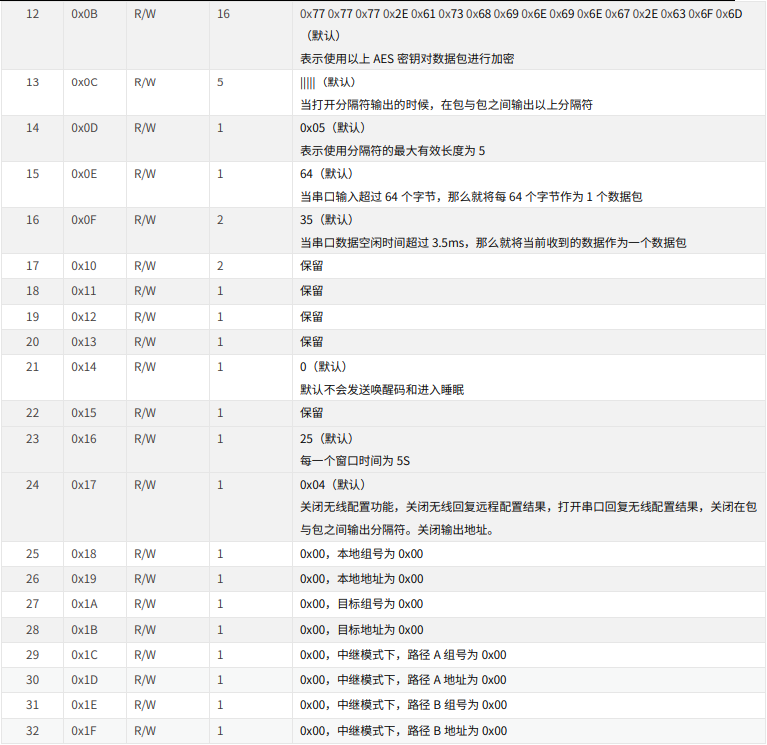Click text 路径 A 地址为 0x00
Image resolution: width=767 pixels, height=745 pixels.
coord(457,680)
